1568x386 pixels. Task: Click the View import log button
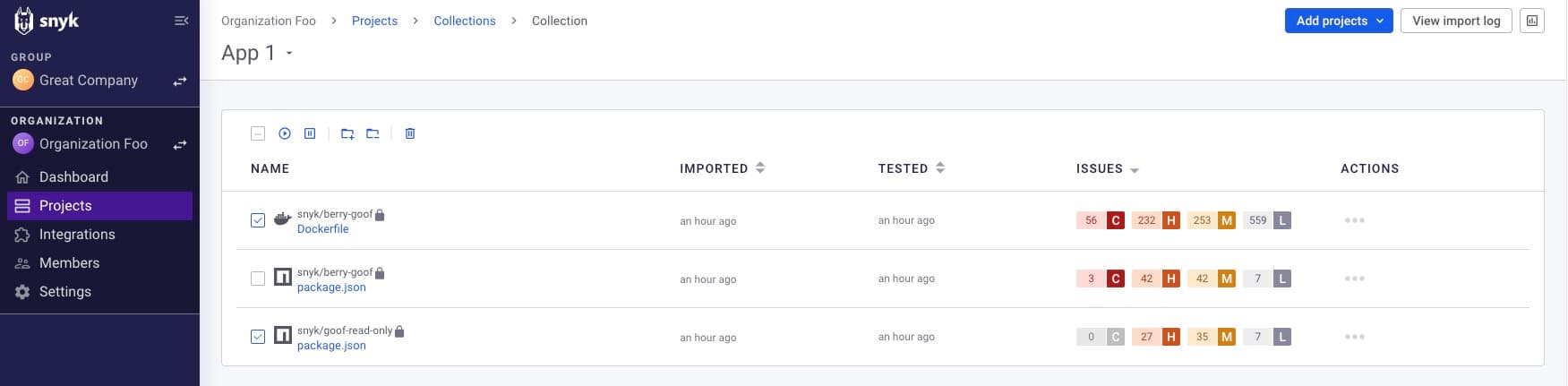1456,21
